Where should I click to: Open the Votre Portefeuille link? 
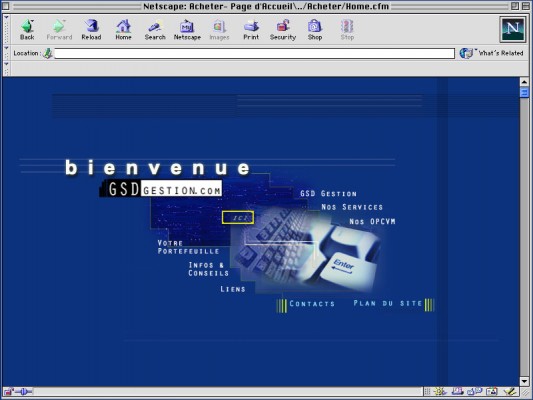coord(188,247)
